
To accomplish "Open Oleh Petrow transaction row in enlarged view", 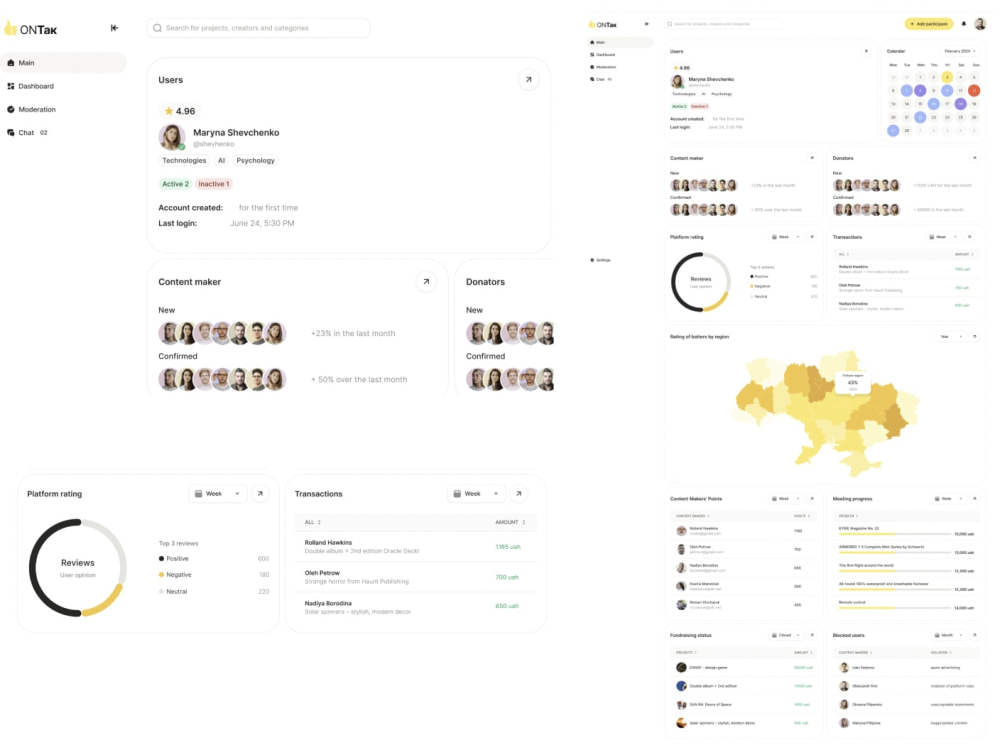I will coord(415,577).
